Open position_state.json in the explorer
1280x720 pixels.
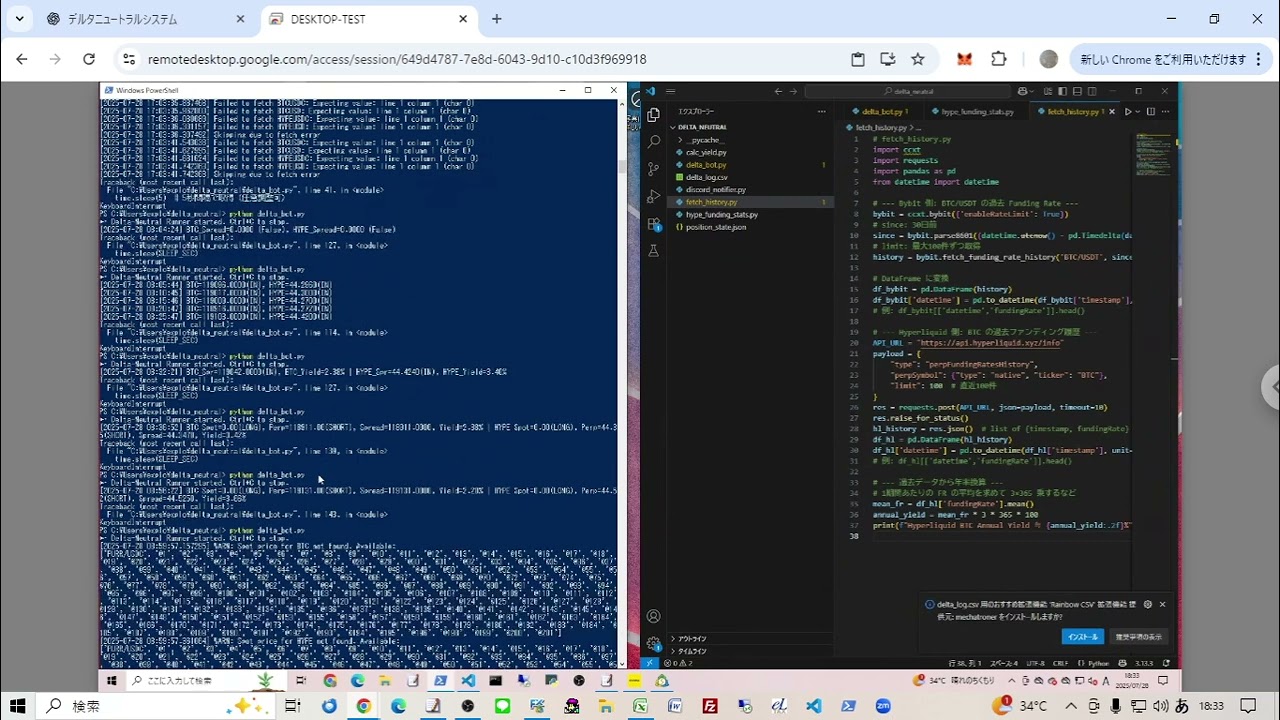715,227
